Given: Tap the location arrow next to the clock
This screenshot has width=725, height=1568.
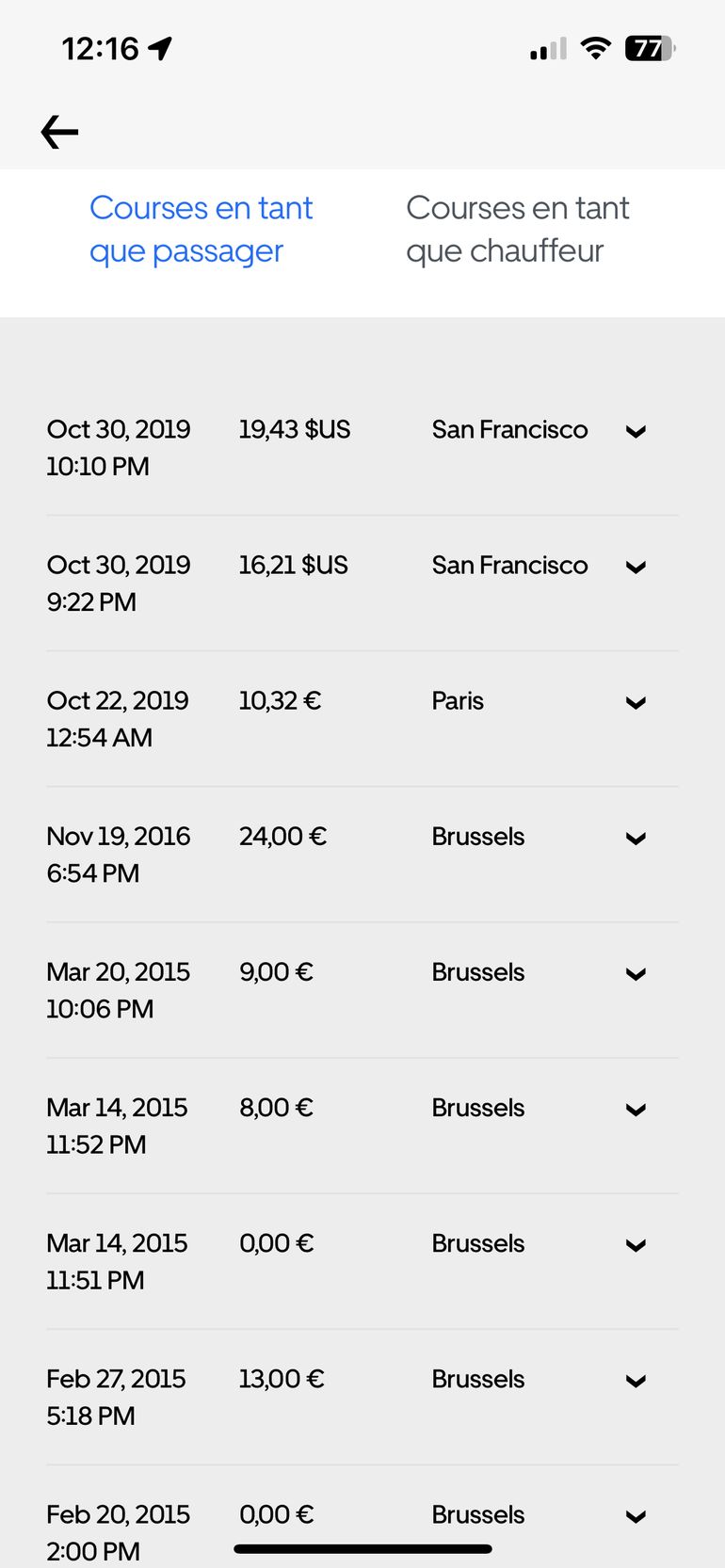Looking at the screenshot, I should [x=161, y=48].
